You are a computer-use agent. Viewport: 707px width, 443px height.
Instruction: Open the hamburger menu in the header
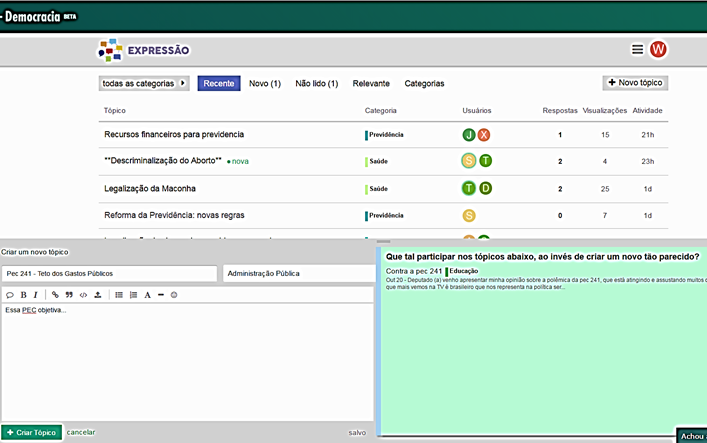click(637, 50)
